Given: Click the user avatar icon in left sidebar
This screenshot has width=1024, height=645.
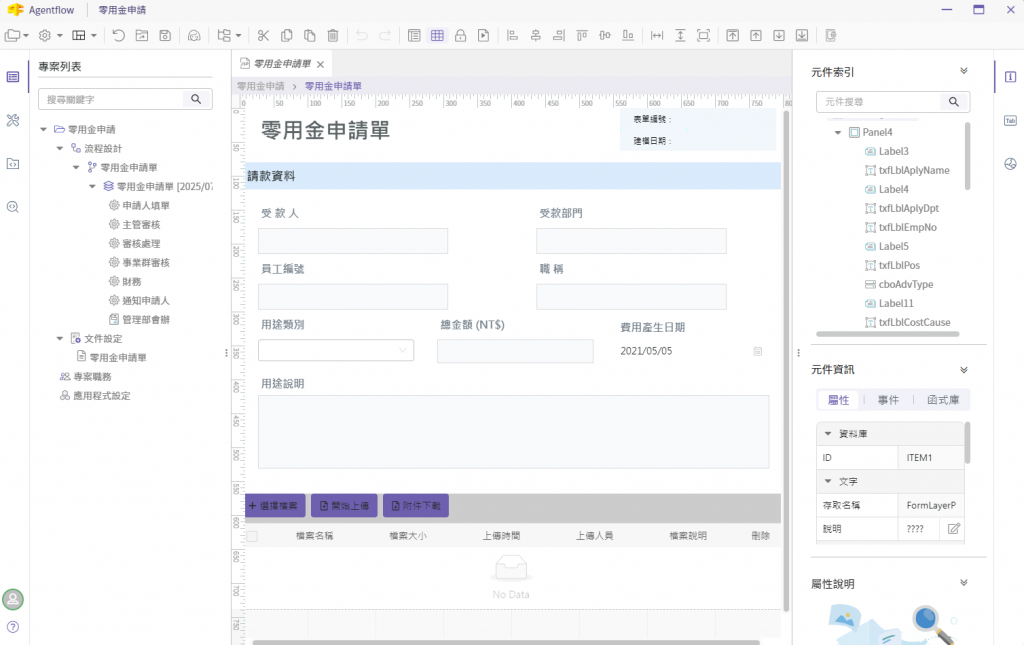Looking at the screenshot, I should coord(13,599).
